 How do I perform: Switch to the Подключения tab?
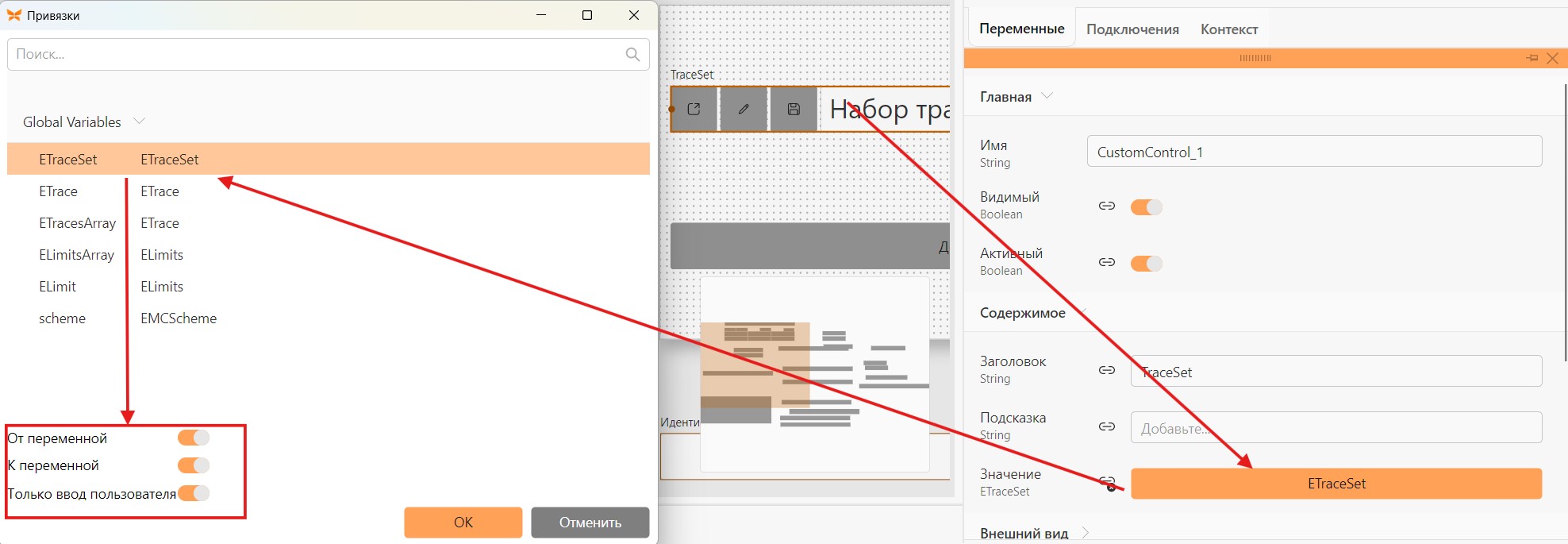coord(1132,29)
